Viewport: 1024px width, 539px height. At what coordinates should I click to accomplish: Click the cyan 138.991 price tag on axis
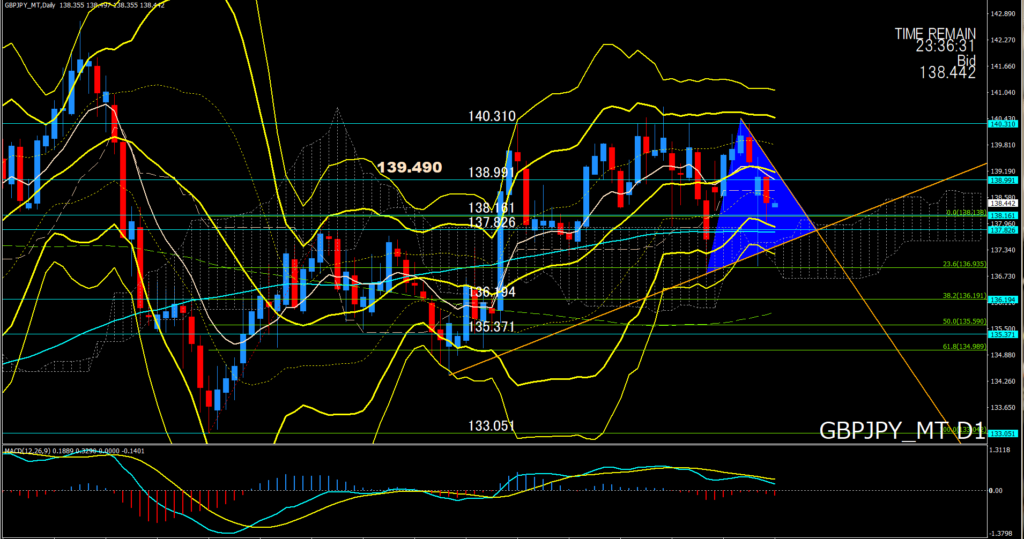tap(1003, 180)
